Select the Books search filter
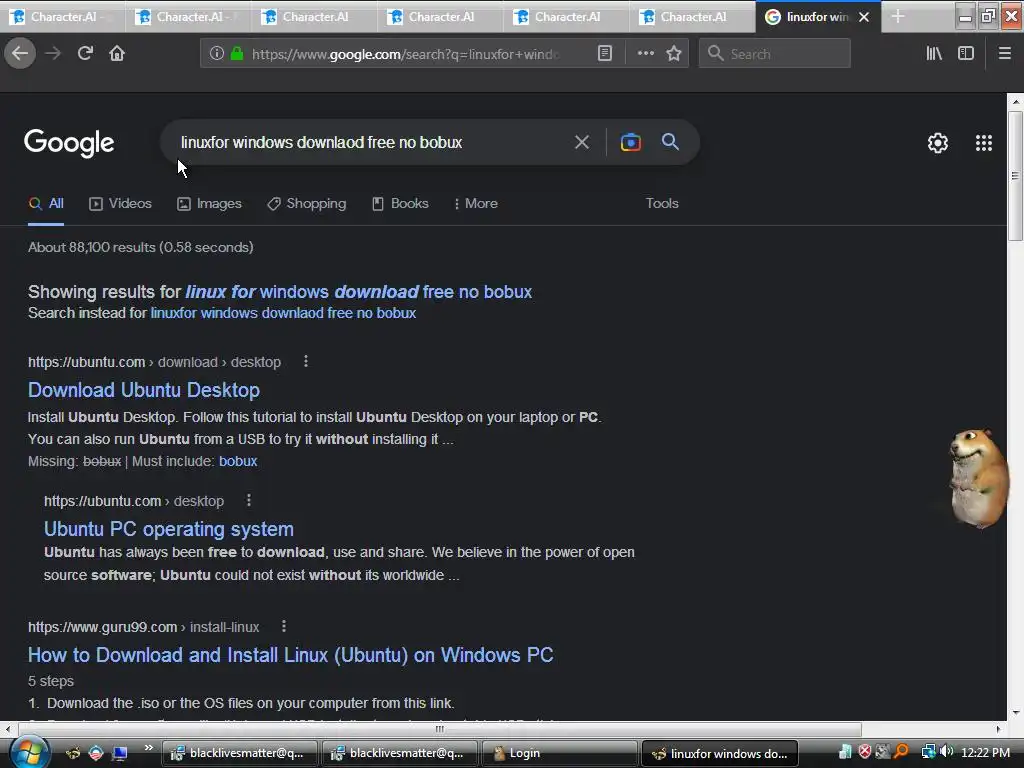This screenshot has width=1024, height=768. pyautogui.click(x=400, y=204)
